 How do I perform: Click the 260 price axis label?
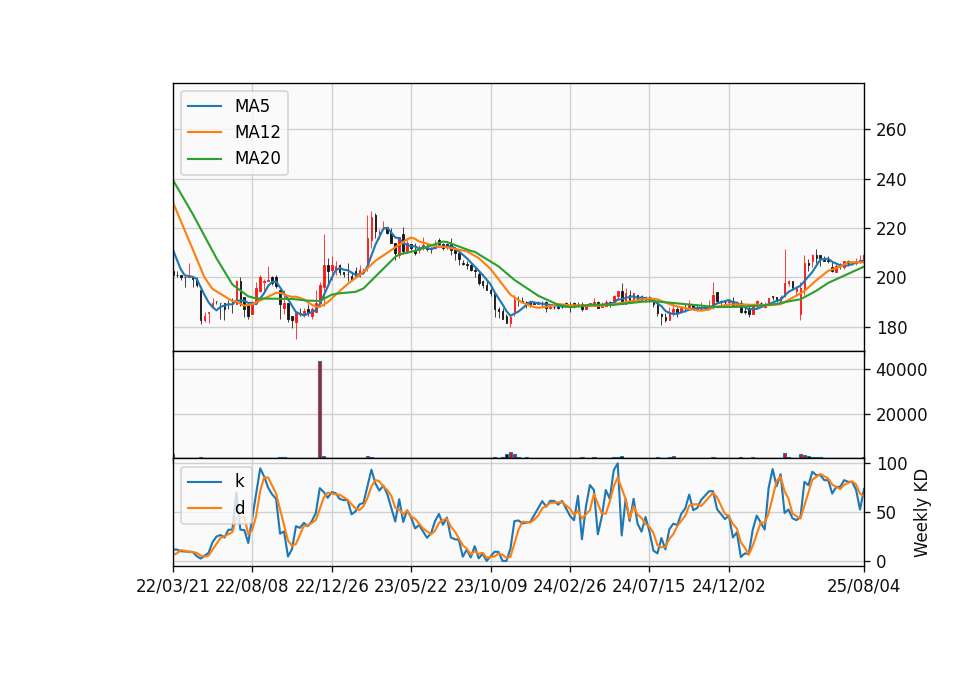[x=891, y=130]
